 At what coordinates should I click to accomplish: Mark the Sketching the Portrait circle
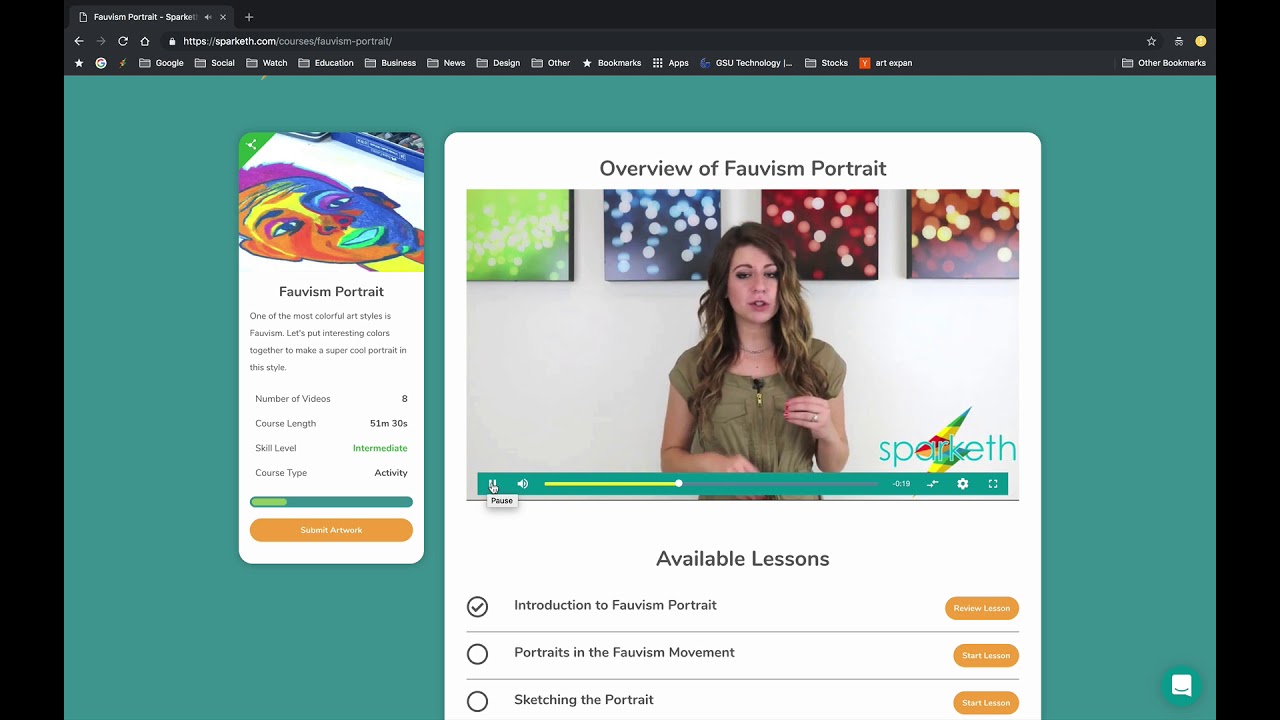[477, 701]
